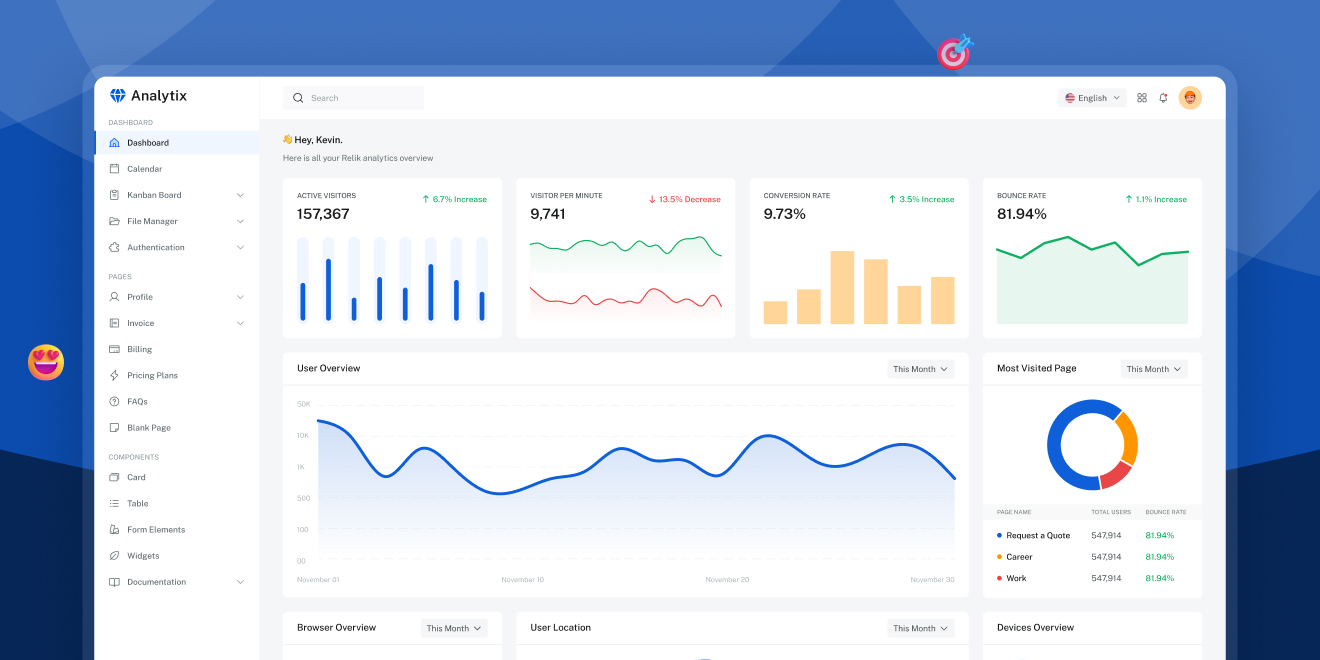This screenshot has height=660, width=1320.
Task: Click the Documentation icon in sidebar
Action: pos(114,581)
